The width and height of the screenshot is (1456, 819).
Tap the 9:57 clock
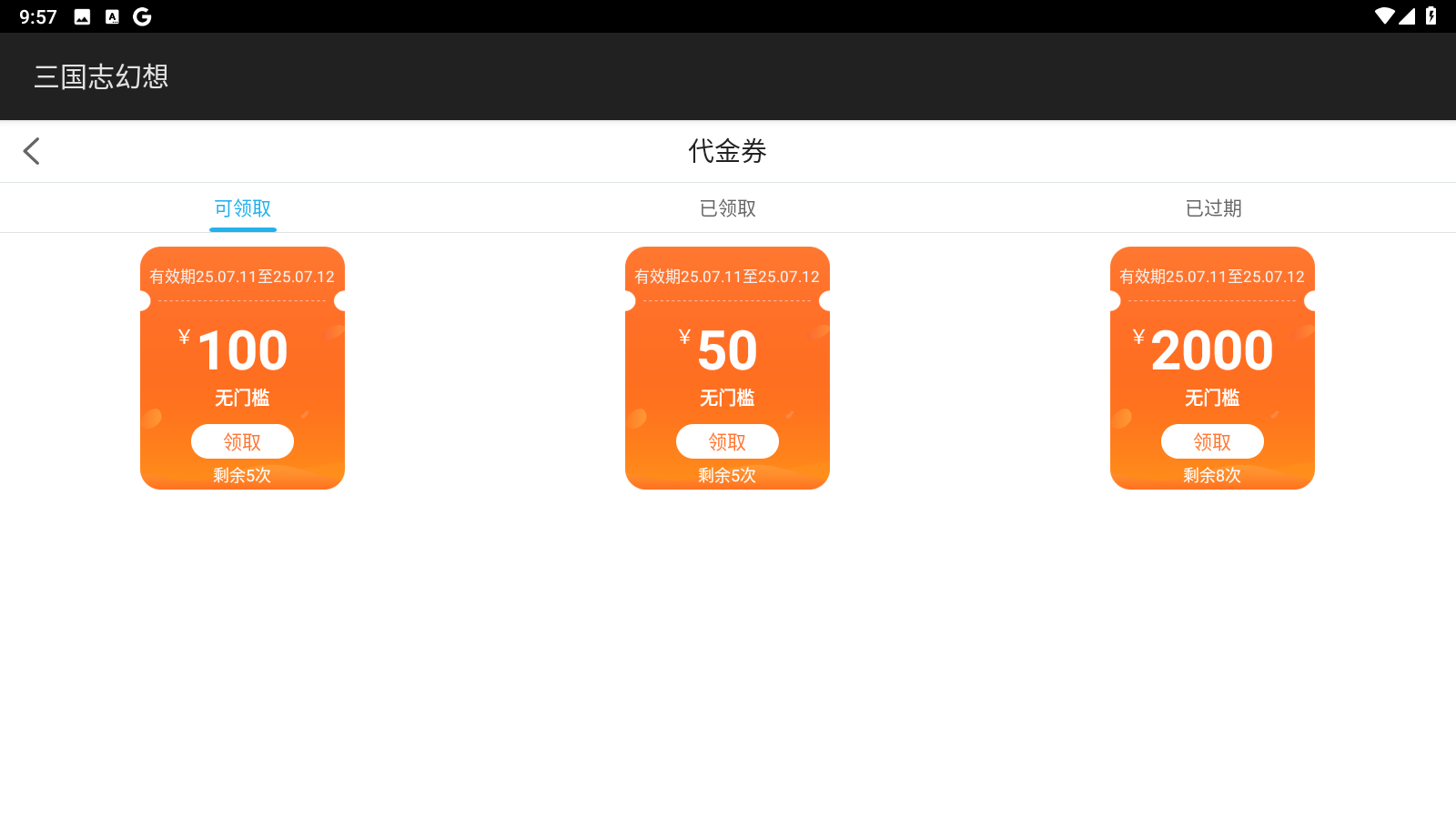[x=38, y=16]
